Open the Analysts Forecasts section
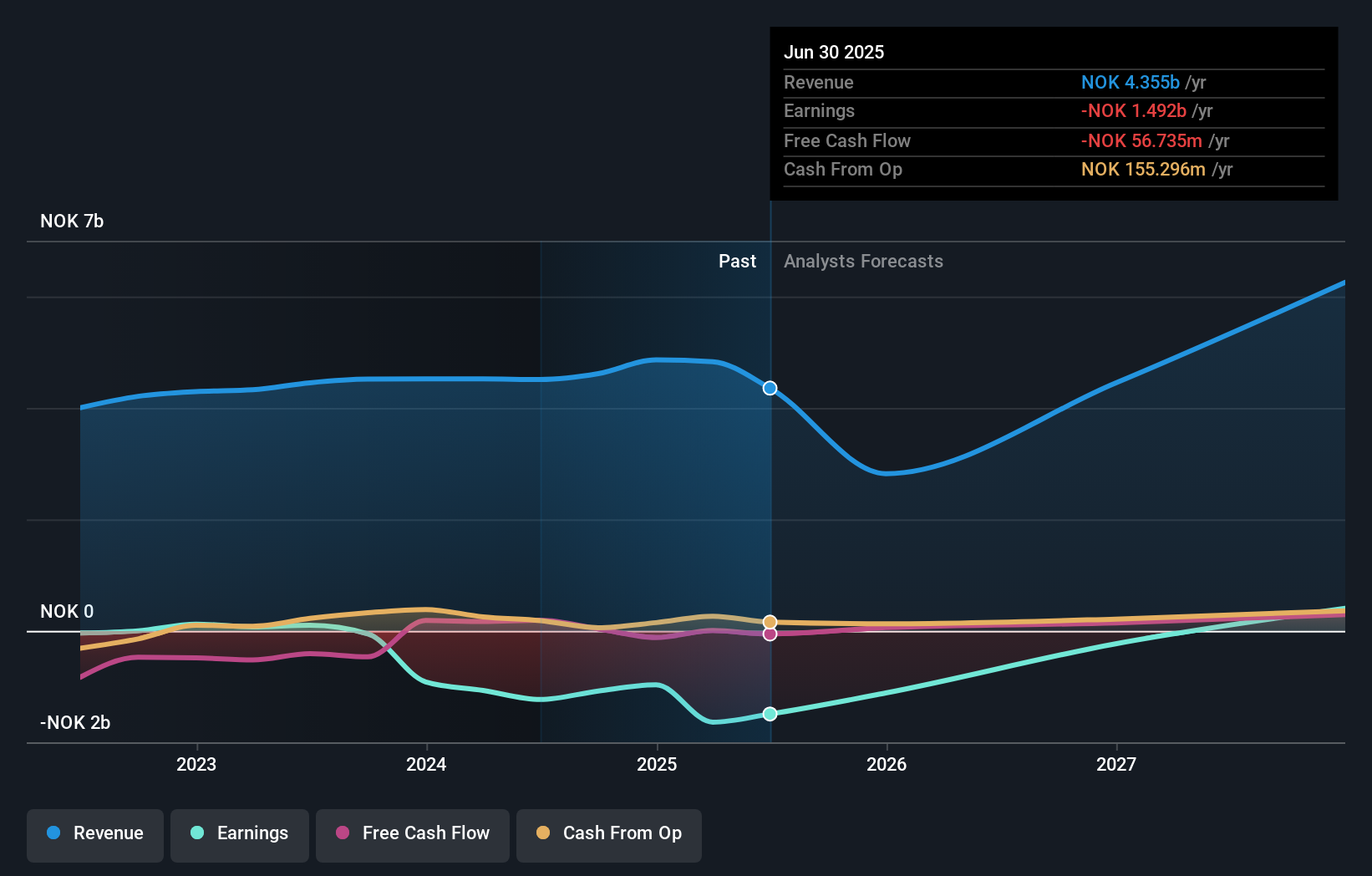Screen dimensions: 1372x876 [863, 261]
